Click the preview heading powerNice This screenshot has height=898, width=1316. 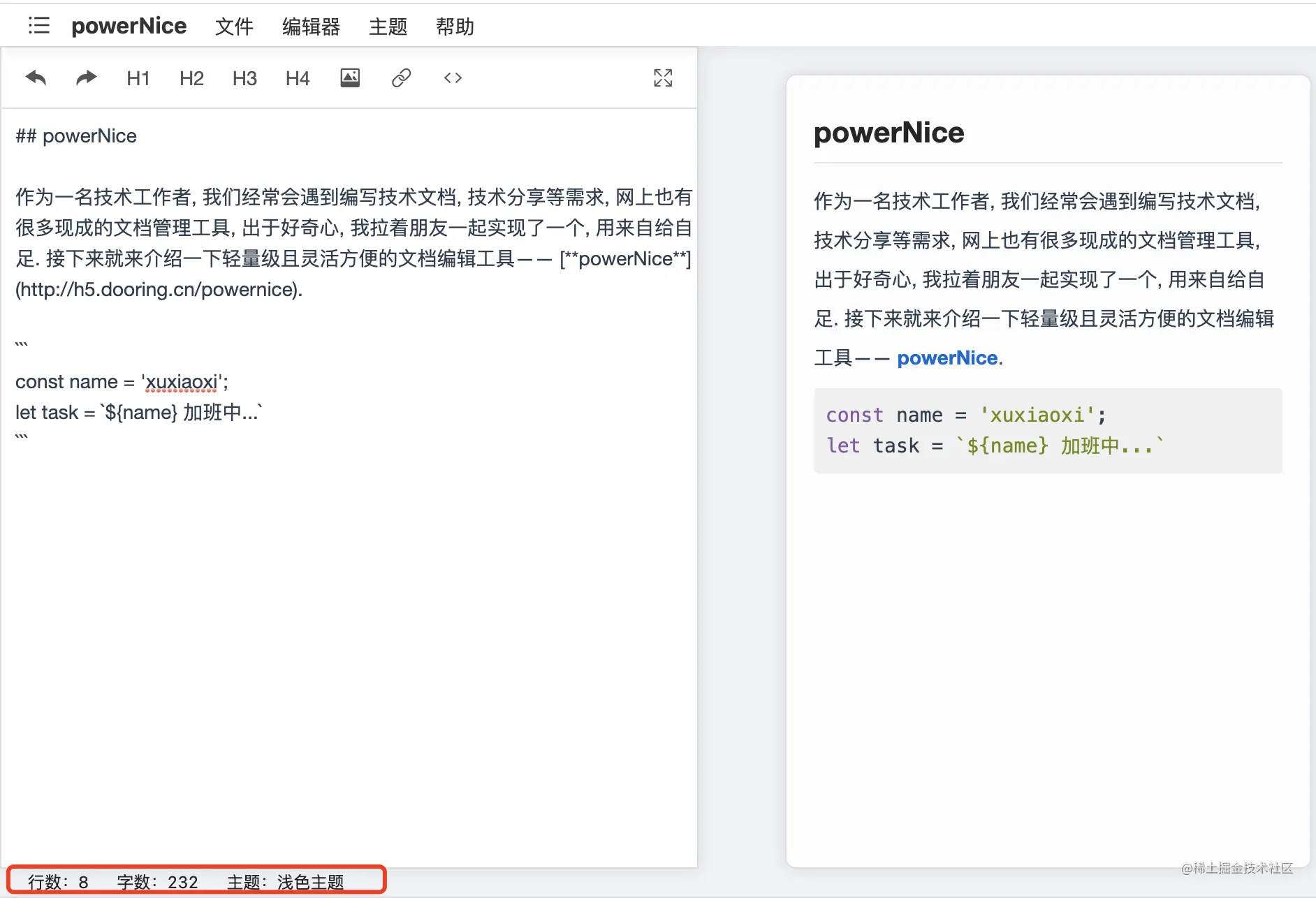(x=889, y=133)
